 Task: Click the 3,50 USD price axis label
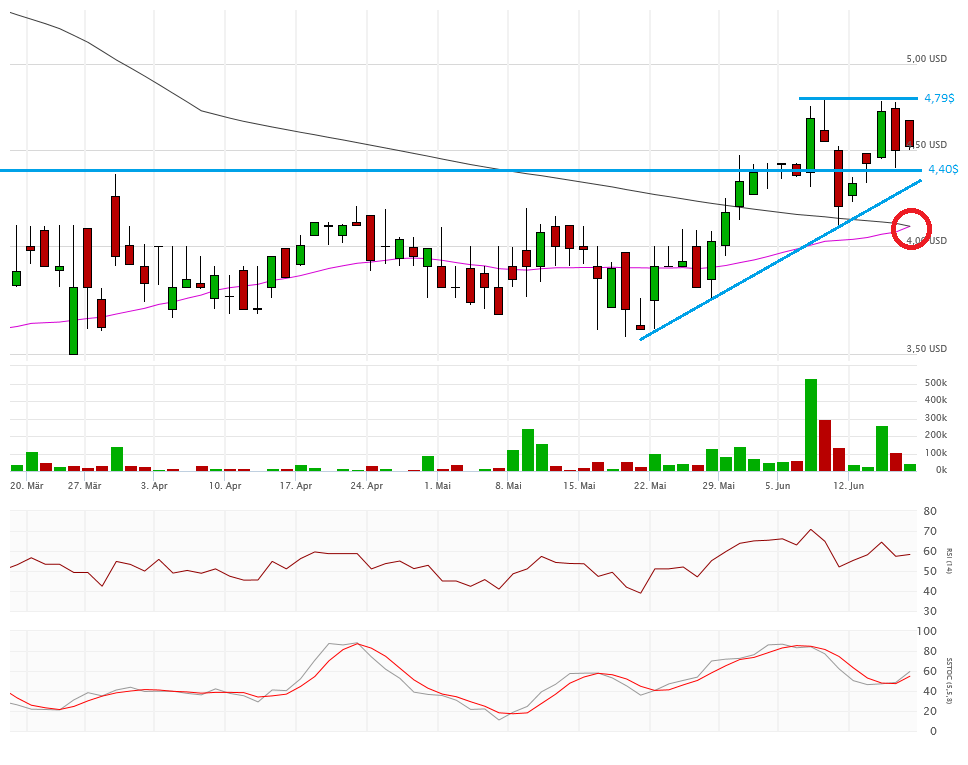coord(926,349)
